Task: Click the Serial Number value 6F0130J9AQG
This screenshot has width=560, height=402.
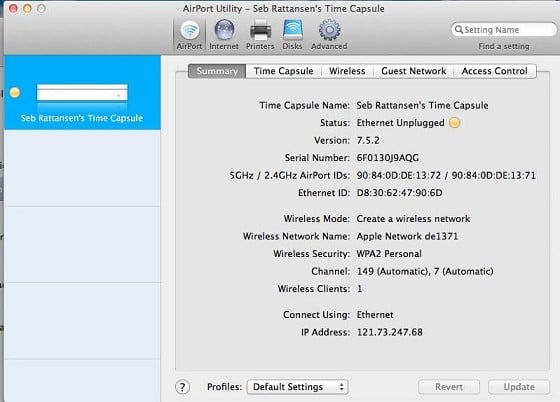Action: (x=388, y=158)
